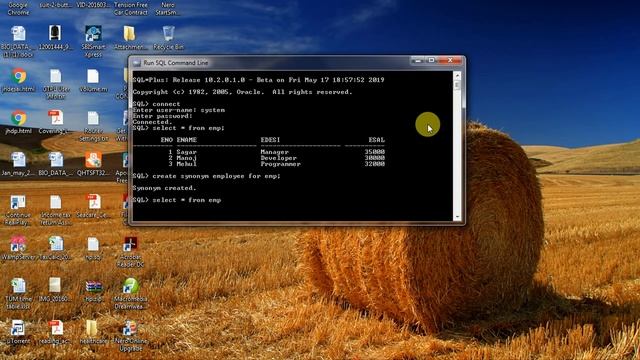Select the Continue RealPlayer shortcut icon
640x360 pixels.
coord(18,210)
